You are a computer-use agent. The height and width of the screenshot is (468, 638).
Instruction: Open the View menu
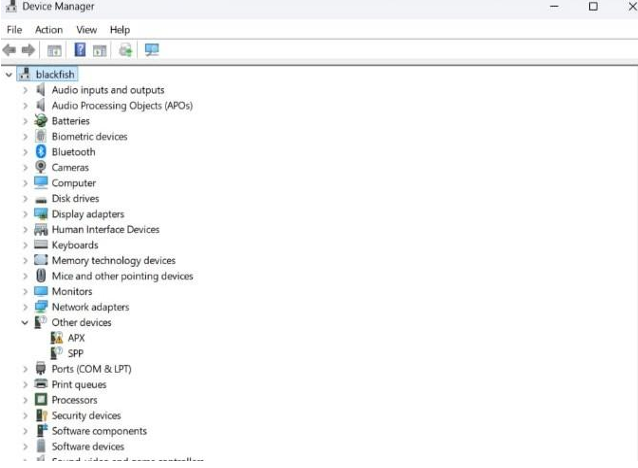click(87, 30)
